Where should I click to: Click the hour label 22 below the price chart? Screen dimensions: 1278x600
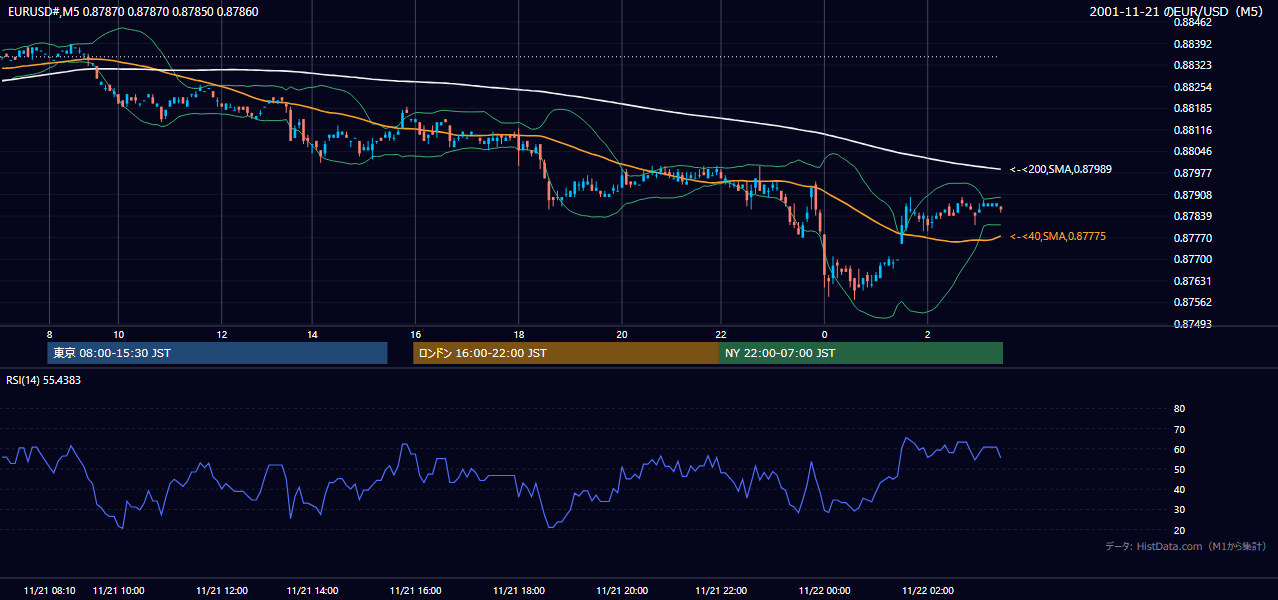[x=722, y=334]
